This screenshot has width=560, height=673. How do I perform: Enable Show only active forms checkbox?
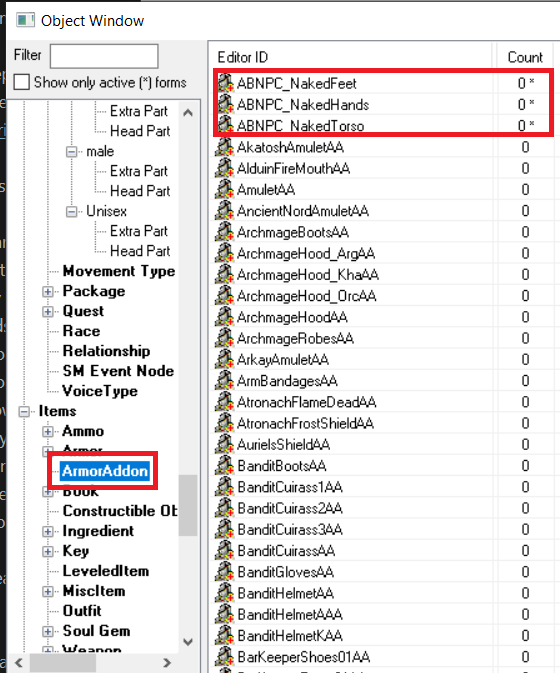(x=21, y=82)
